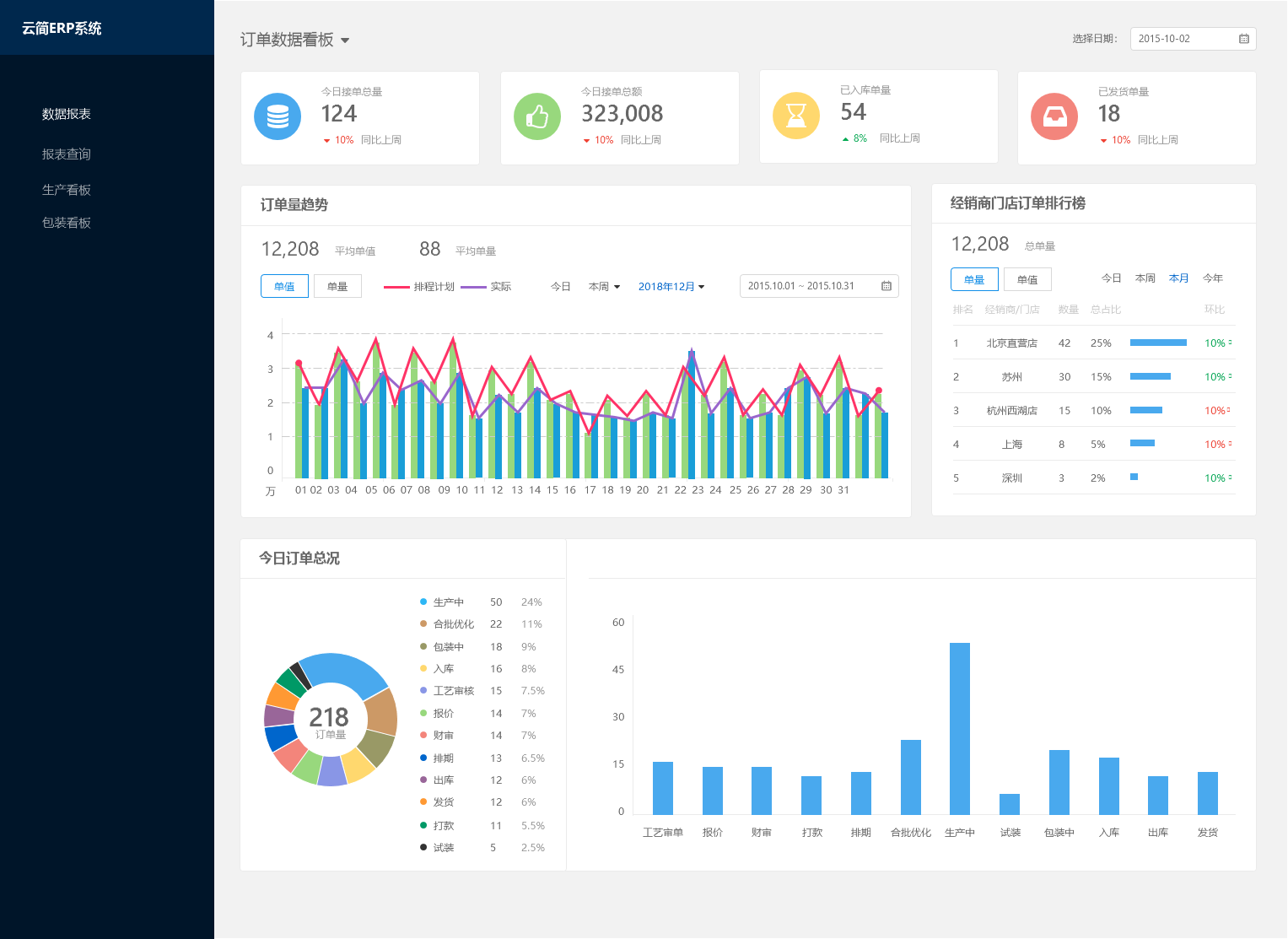Open 本周 dropdown in trend chart
This screenshot has width=1288, height=939.
(604, 287)
